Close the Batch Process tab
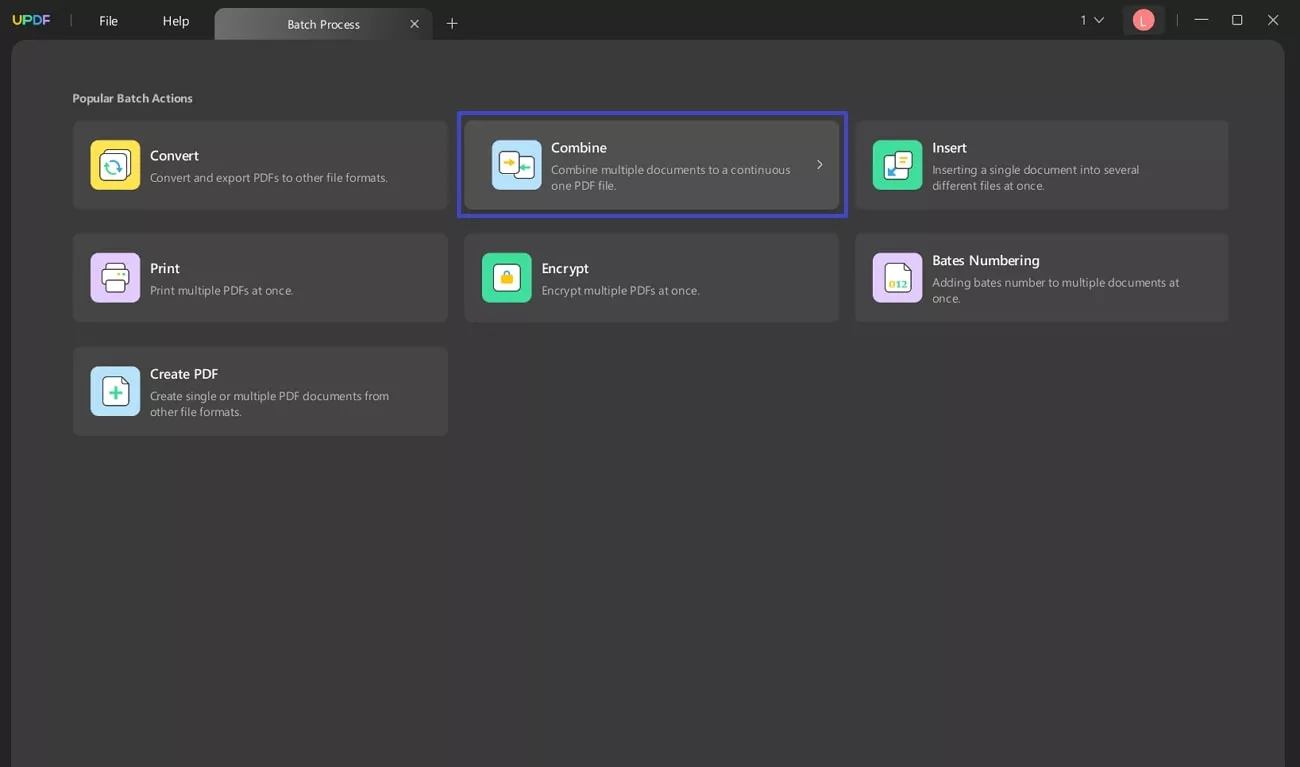The image size is (1300, 767). point(414,24)
